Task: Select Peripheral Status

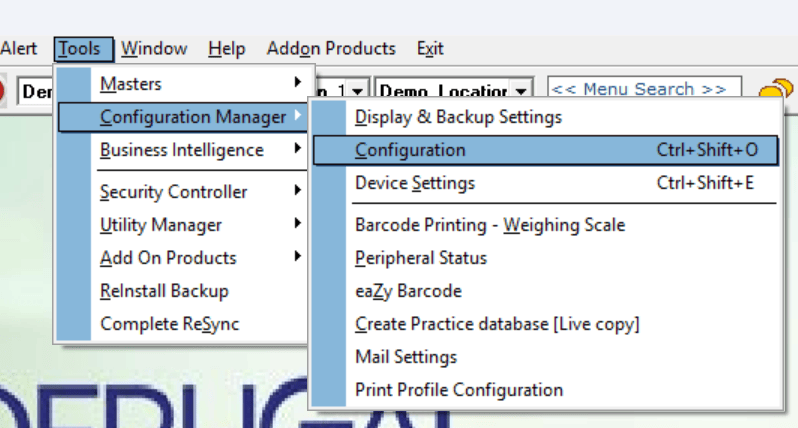Action: tap(421, 258)
